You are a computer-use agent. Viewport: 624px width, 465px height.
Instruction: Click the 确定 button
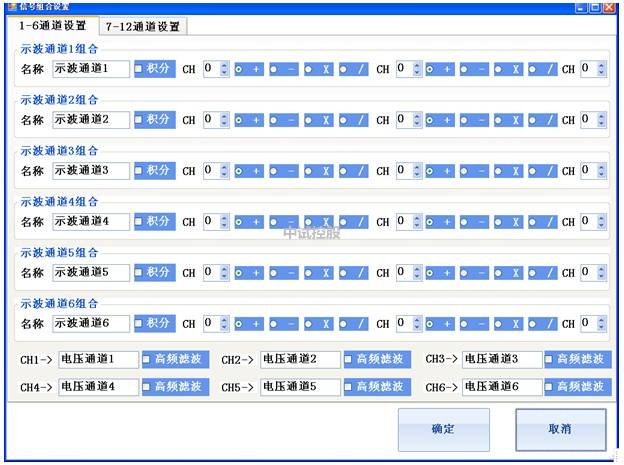(x=443, y=429)
